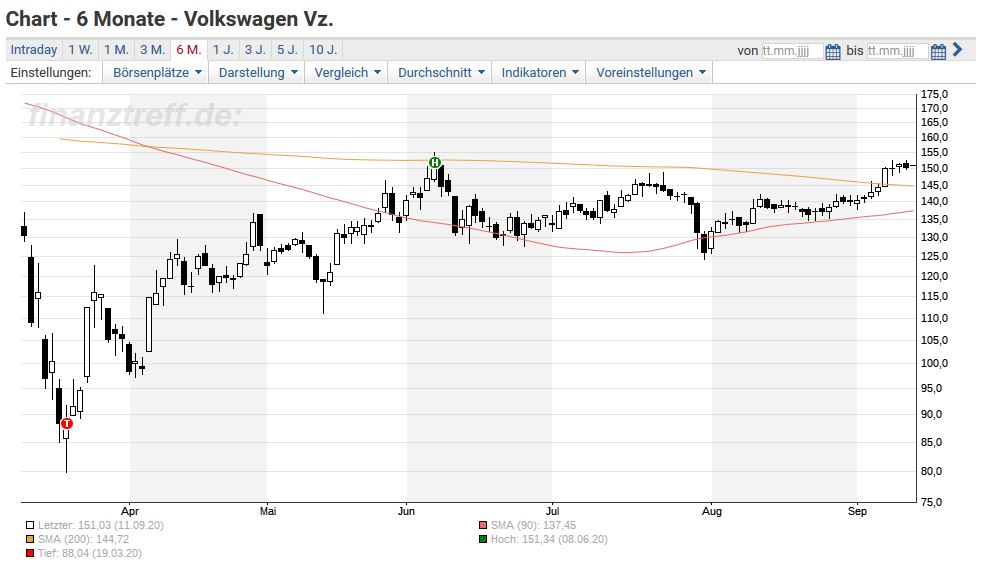Click the 'Jul' label on the time axis

click(552, 511)
